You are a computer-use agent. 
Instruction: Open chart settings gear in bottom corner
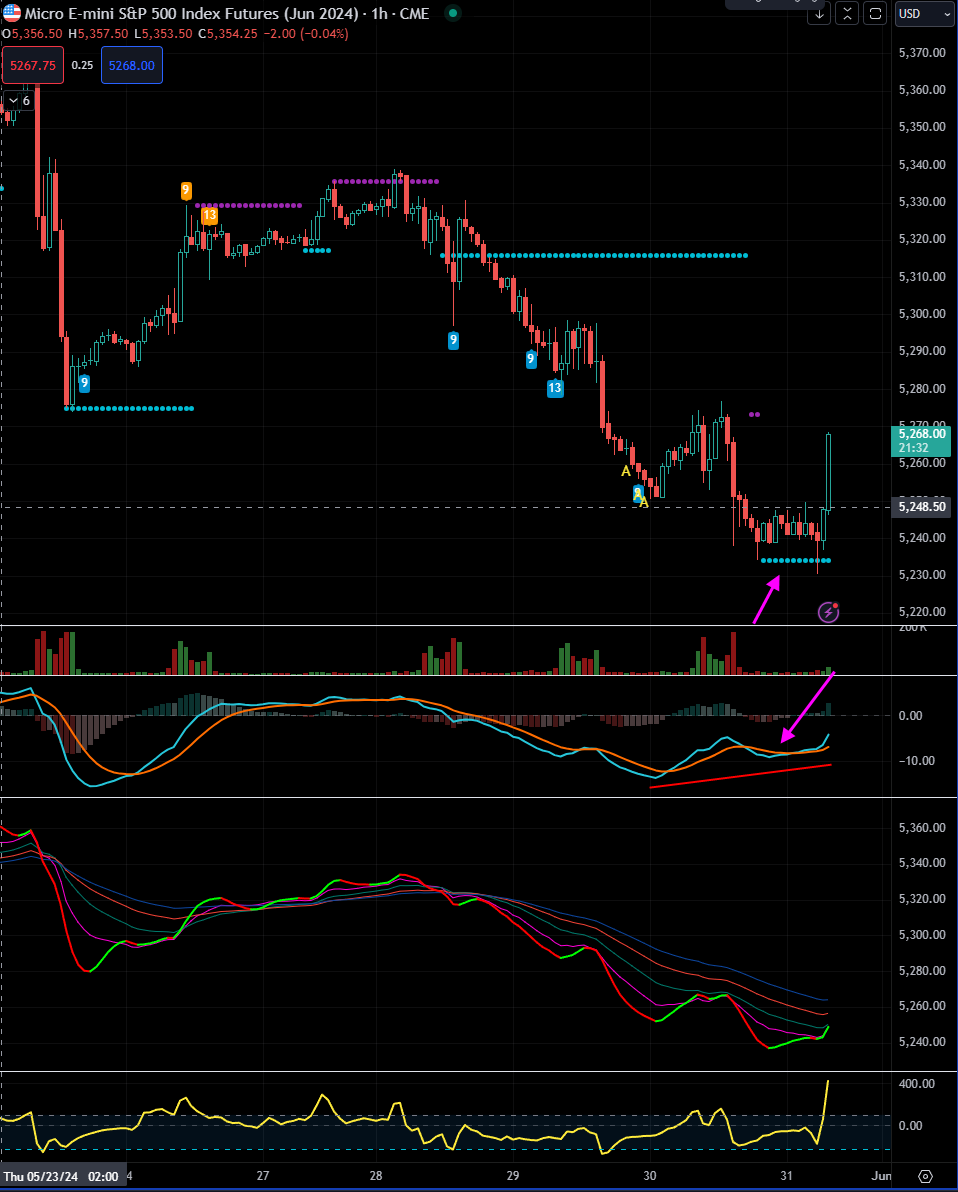pyautogui.click(x=925, y=1176)
